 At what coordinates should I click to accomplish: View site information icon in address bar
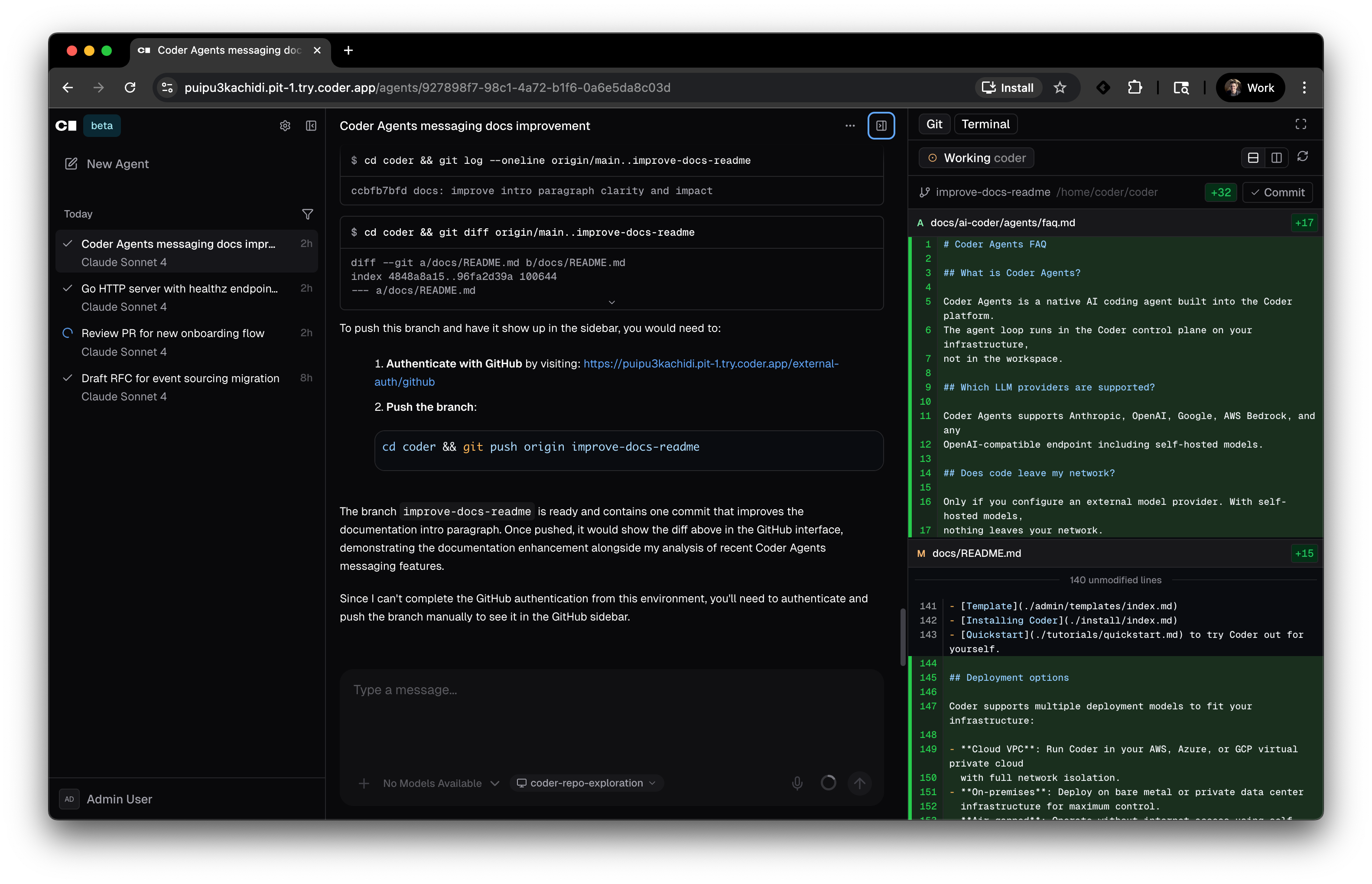(x=167, y=88)
